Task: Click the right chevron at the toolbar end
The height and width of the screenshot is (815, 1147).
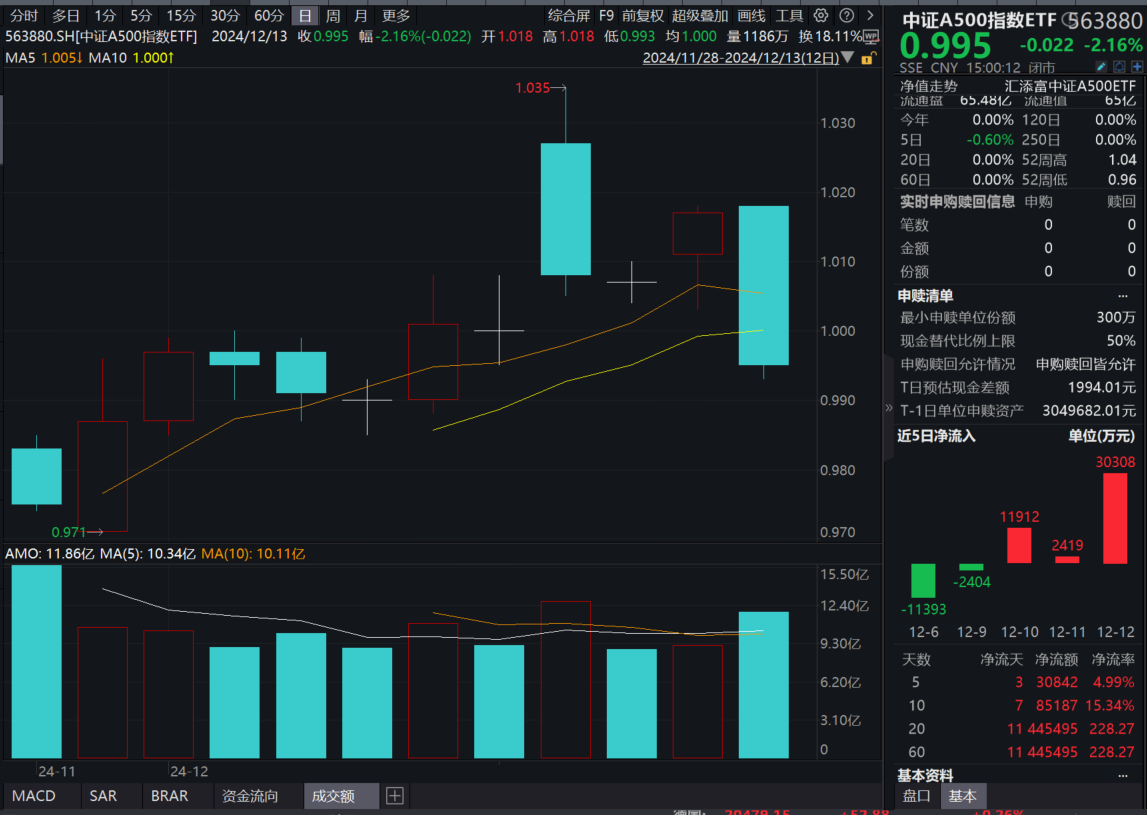Action: coord(870,15)
